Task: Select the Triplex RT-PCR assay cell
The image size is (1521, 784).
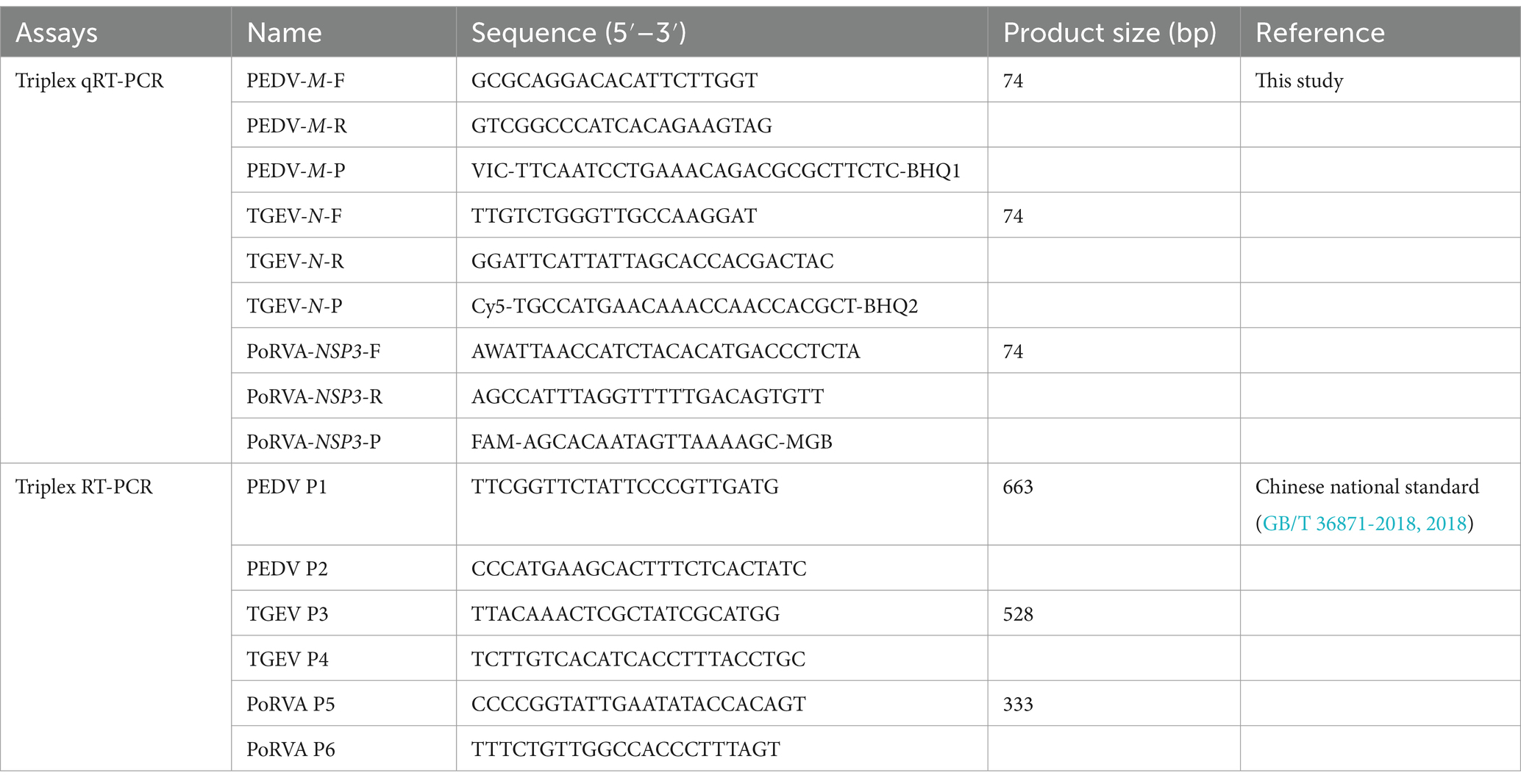Action: click(x=84, y=487)
